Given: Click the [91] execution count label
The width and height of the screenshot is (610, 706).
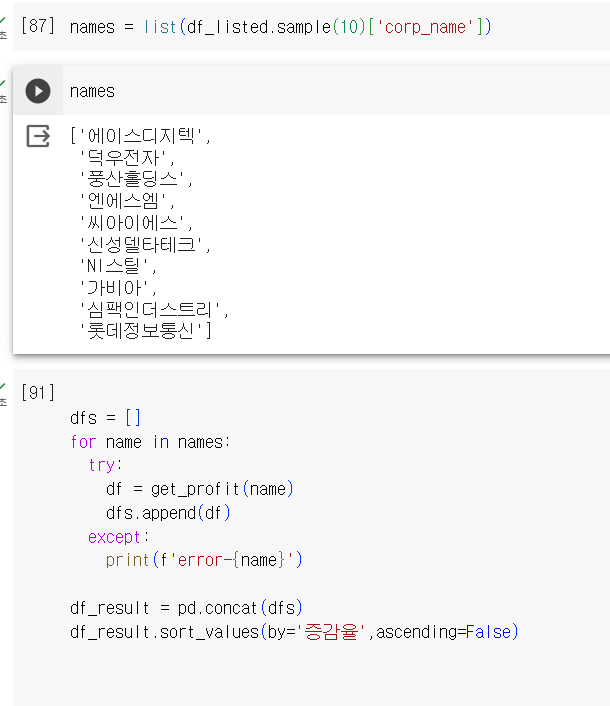Looking at the screenshot, I should pyautogui.click(x=38, y=393).
